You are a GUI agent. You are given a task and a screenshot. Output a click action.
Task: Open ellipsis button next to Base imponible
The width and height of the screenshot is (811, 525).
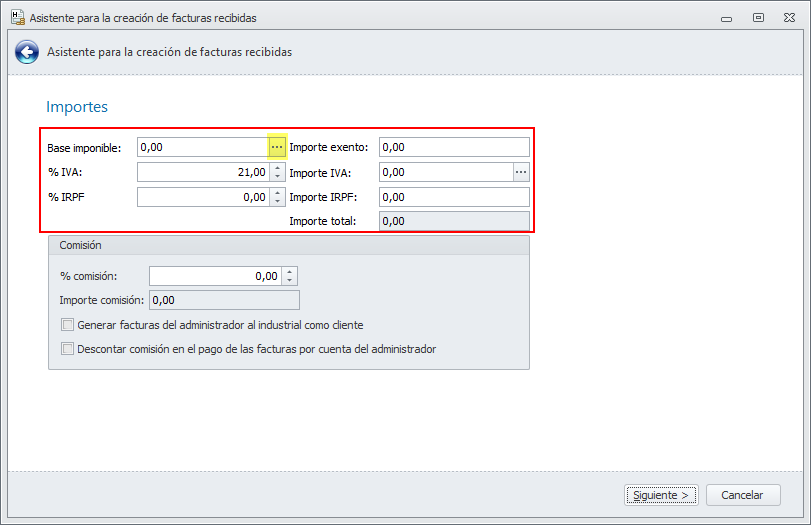(277, 147)
